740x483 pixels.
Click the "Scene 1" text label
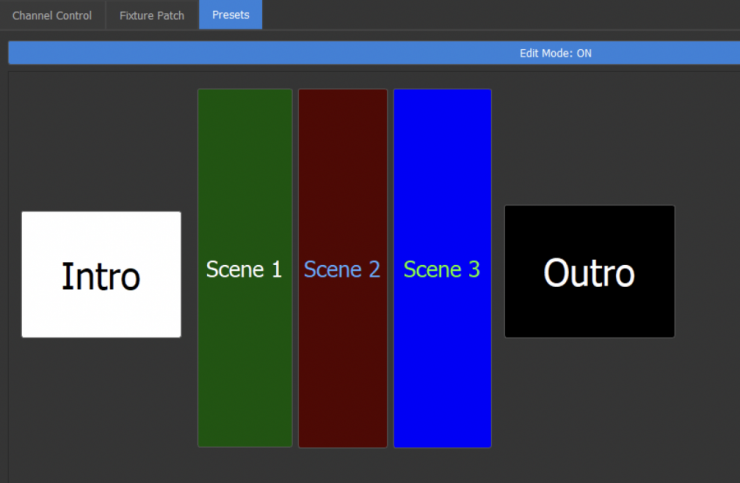[x=244, y=269]
